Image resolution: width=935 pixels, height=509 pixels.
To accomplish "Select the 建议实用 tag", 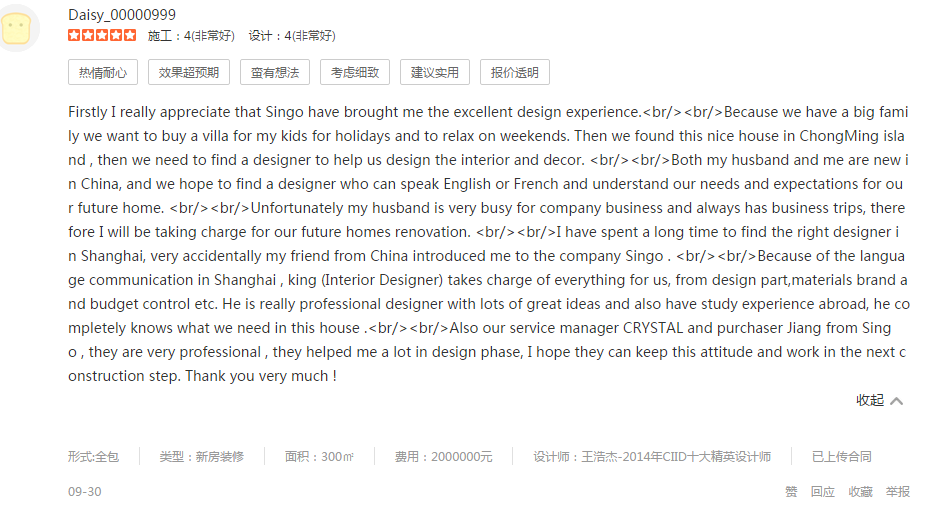I will [x=435, y=72].
